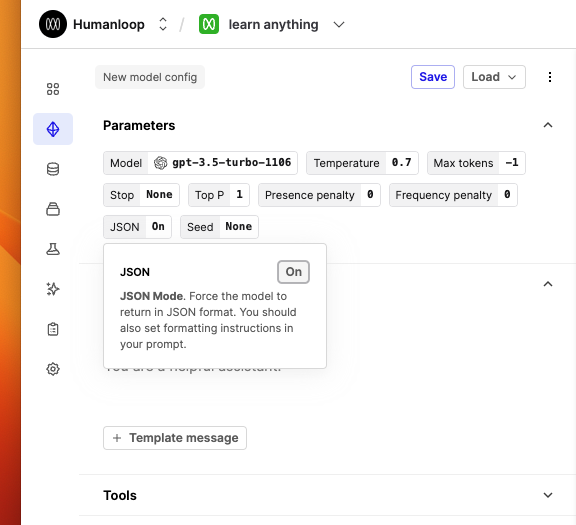Viewport: 576px width, 525px height.
Task: Click the Temperature 0.7 parameter
Action: point(362,163)
